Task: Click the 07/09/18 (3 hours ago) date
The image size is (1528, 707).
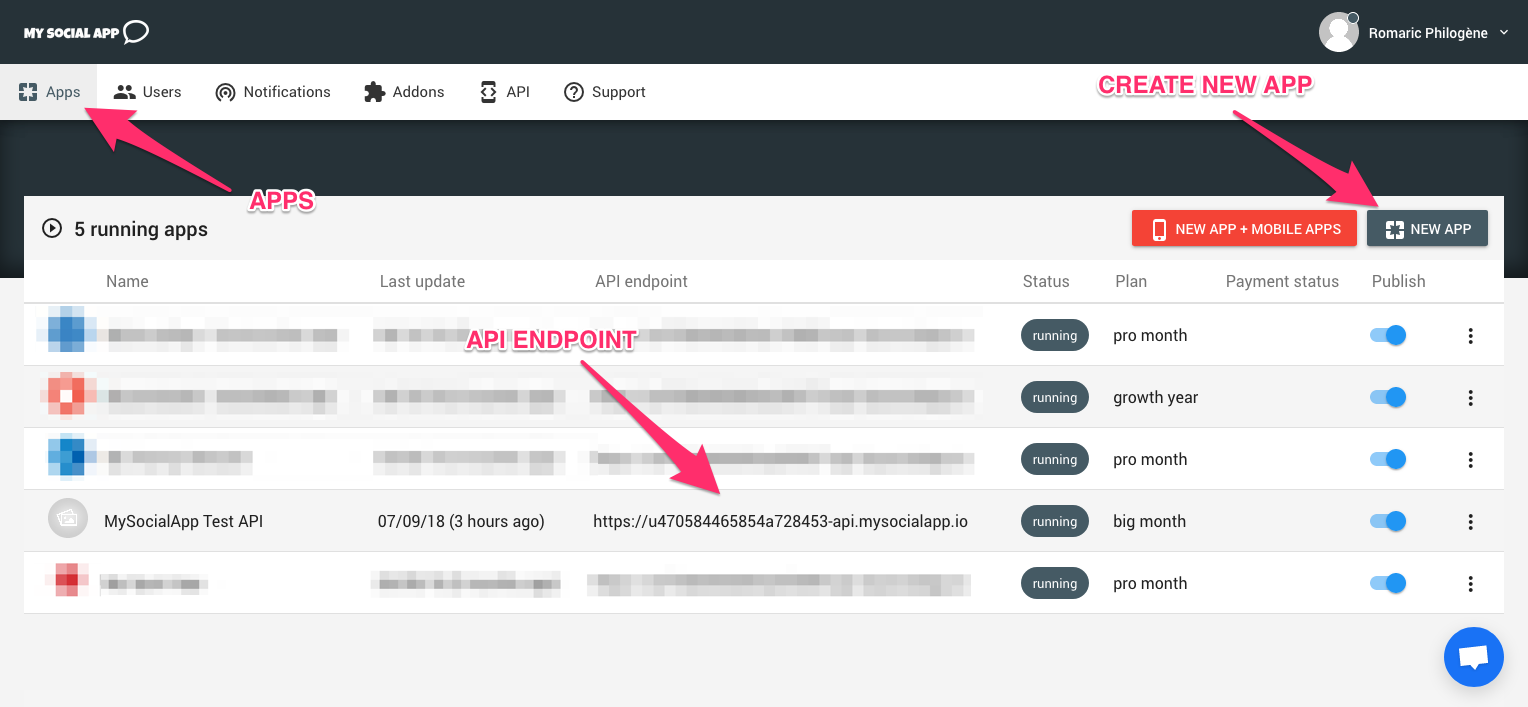Action: 461,521
